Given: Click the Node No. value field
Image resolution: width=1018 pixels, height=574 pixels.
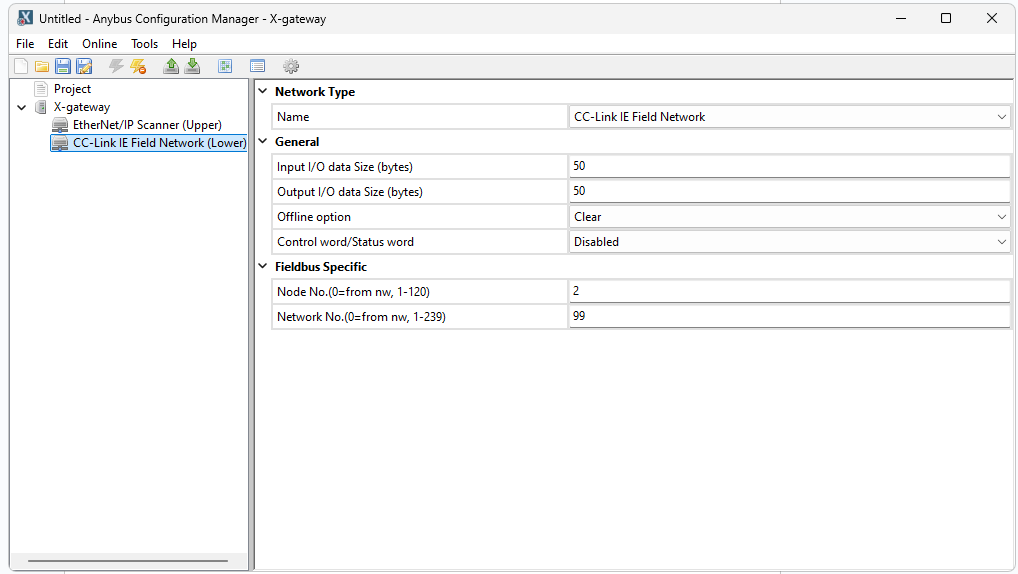Looking at the screenshot, I should coord(789,291).
